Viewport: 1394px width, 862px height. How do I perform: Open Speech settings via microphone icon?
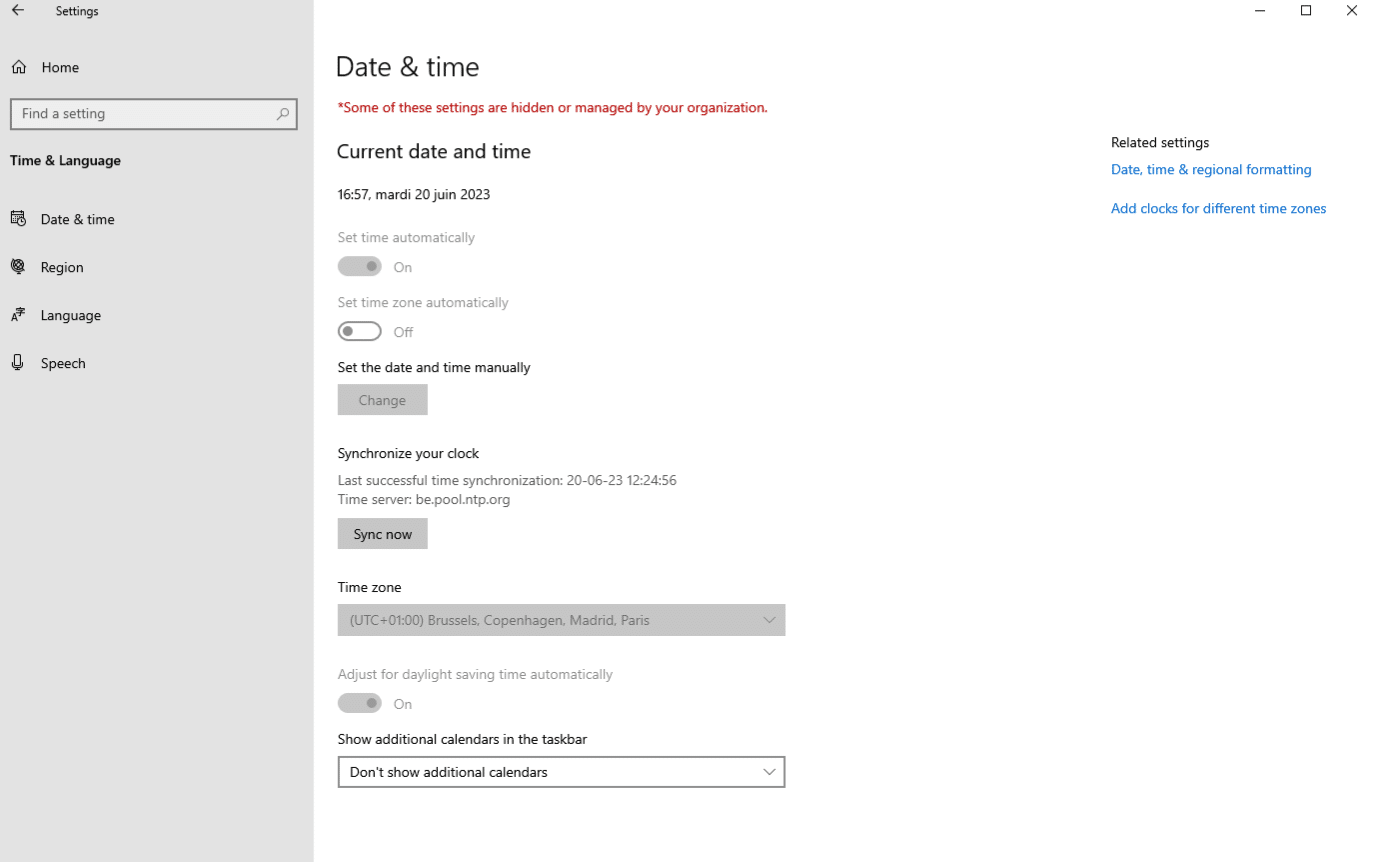point(18,362)
